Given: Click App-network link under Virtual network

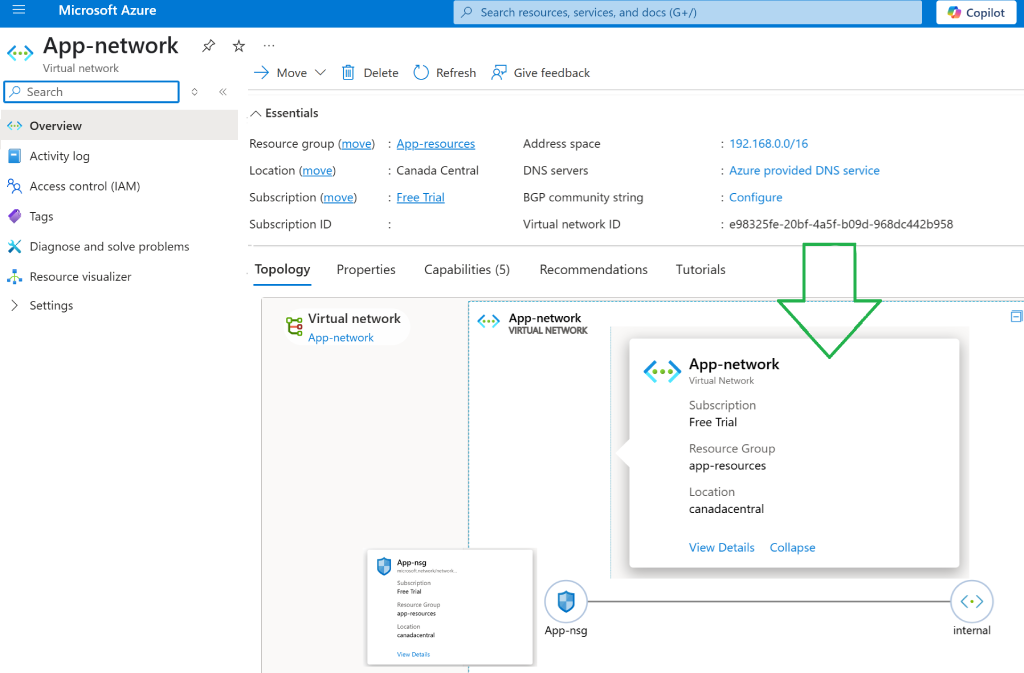Looking at the screenshot, I should click(x=341, y=337).
